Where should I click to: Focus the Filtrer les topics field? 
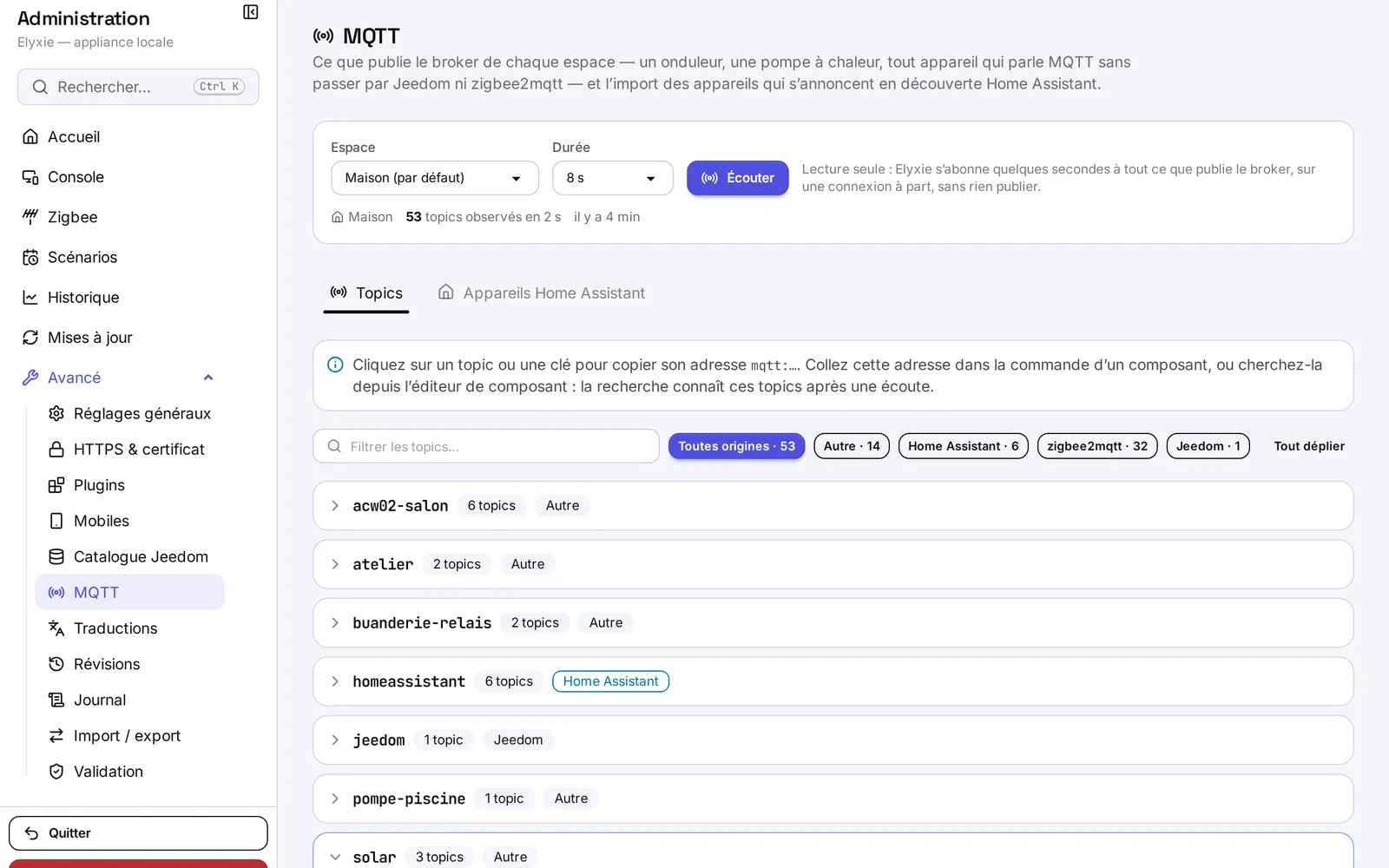pyautogui.click(x=486, y=446)
